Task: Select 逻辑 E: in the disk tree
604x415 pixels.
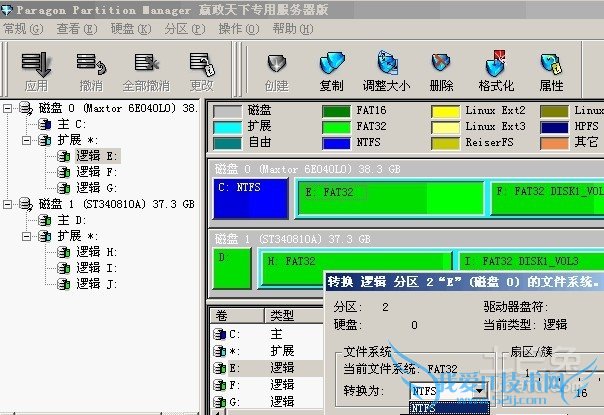Action: tap(96, 156)
